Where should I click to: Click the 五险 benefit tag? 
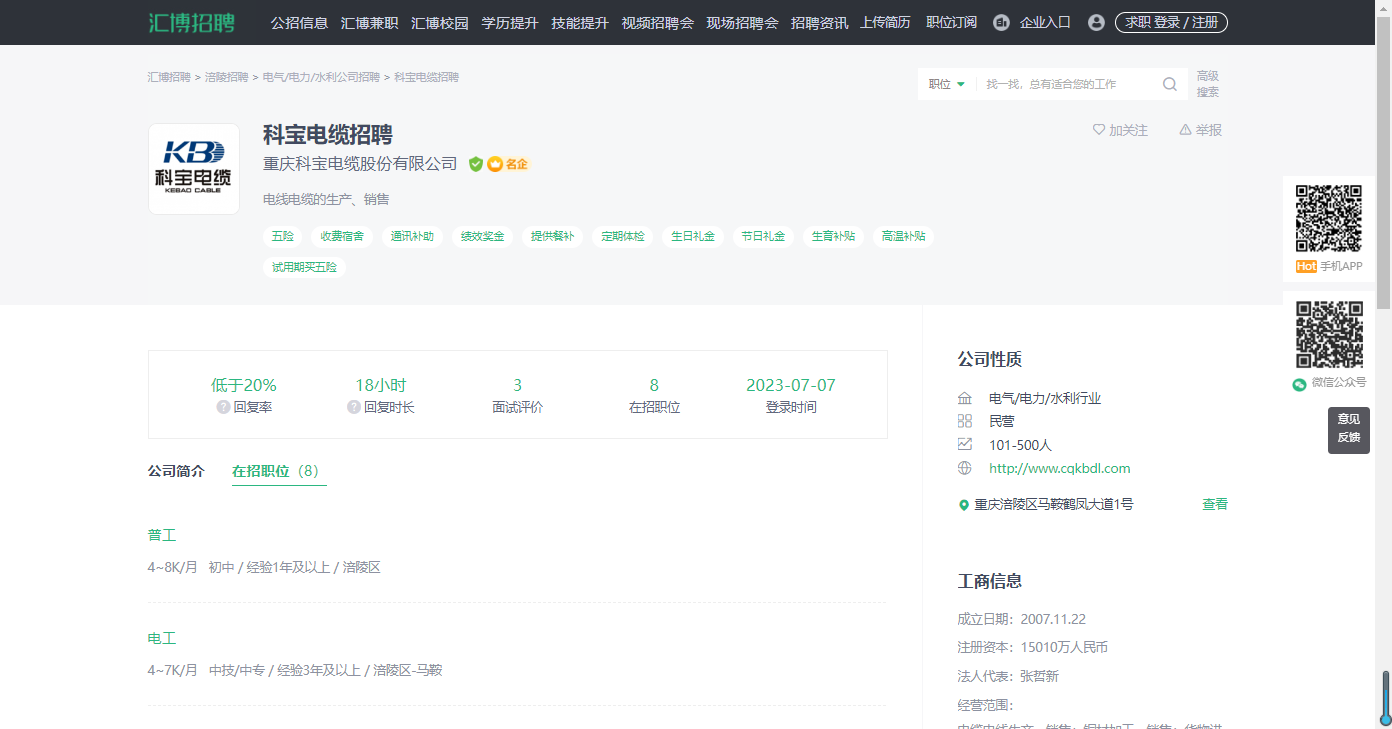pyautogui.click(x=283, y=237)
